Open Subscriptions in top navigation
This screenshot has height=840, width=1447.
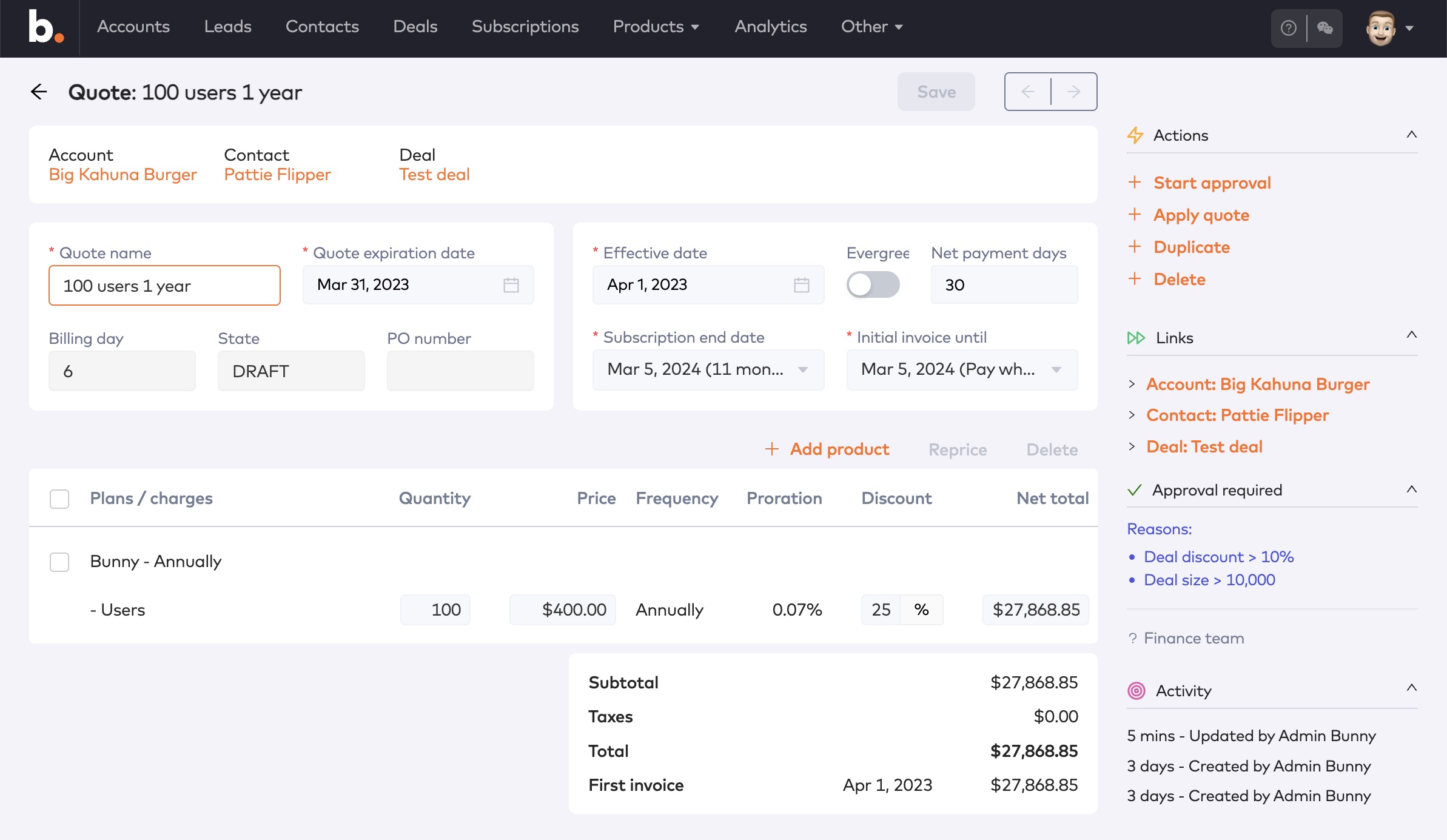coord(525,27)
